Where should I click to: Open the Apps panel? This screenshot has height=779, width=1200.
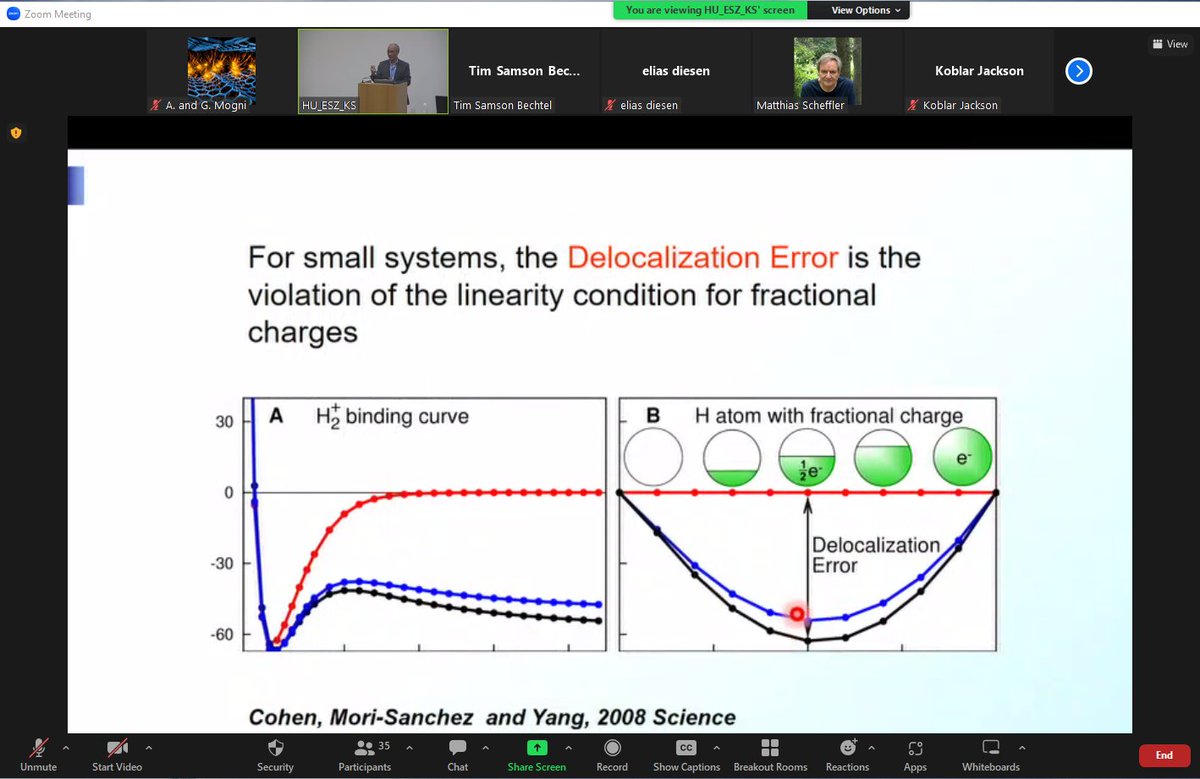[915, 754]
